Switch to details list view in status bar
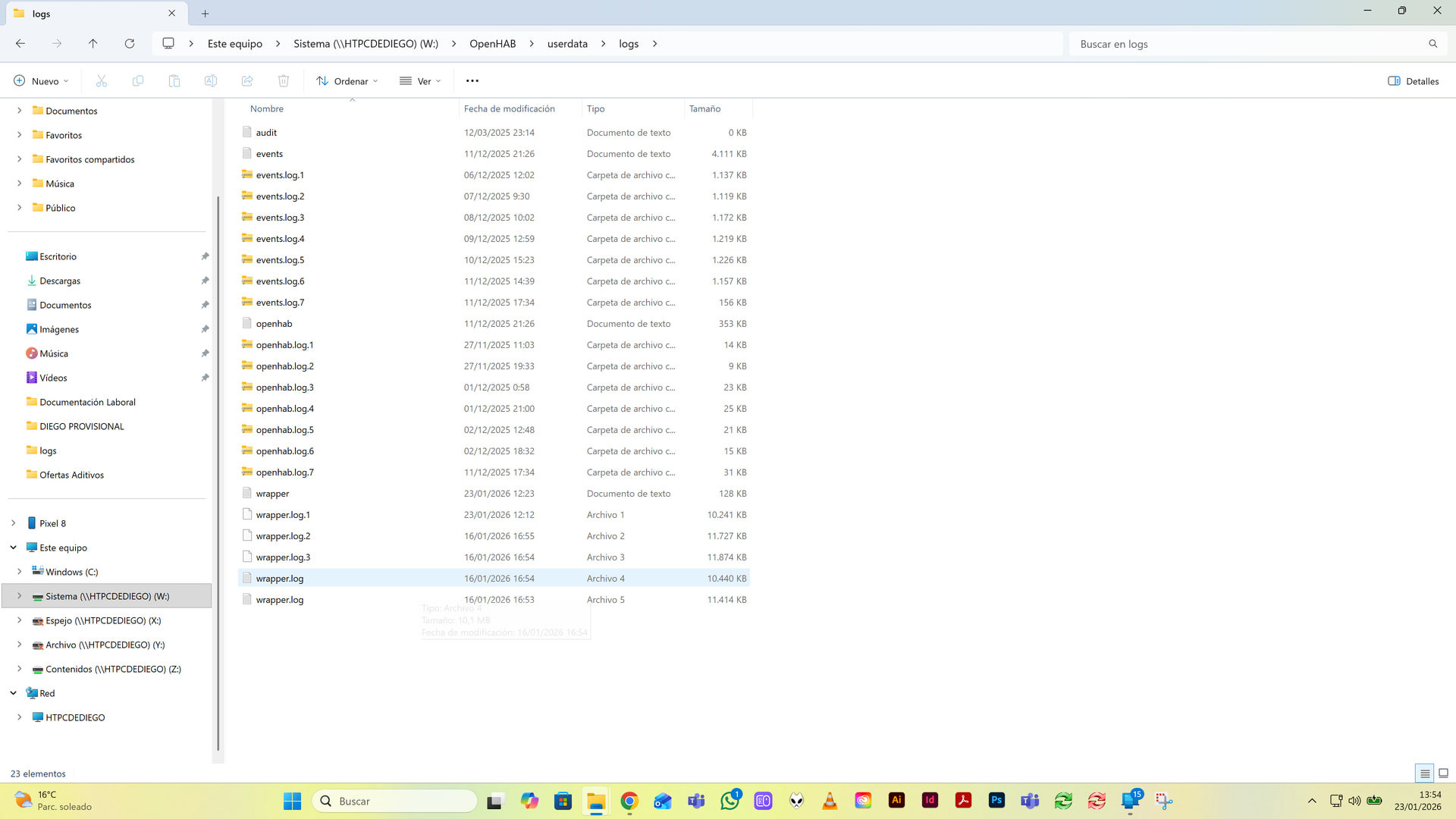1456x819 pixels. (1425, 773)
